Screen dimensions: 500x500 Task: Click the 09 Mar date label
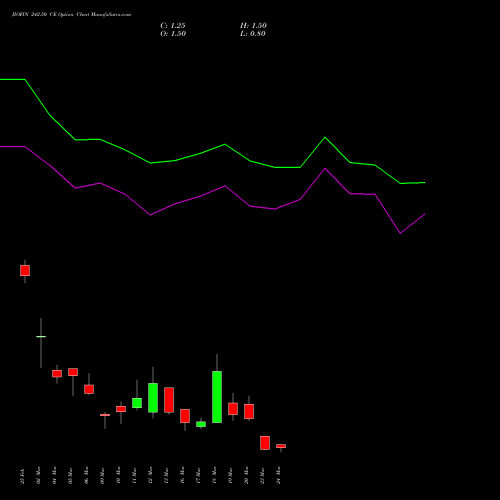pos(102,475)
